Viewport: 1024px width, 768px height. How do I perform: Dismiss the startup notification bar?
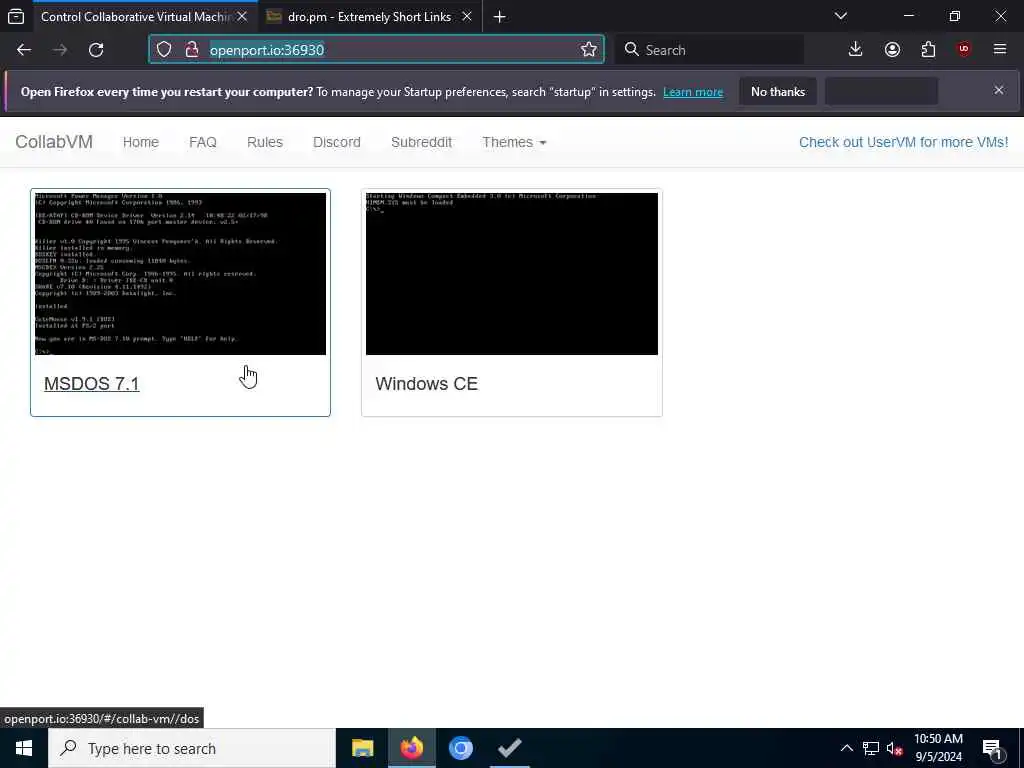pyautogui.click(x=999, y=90)
